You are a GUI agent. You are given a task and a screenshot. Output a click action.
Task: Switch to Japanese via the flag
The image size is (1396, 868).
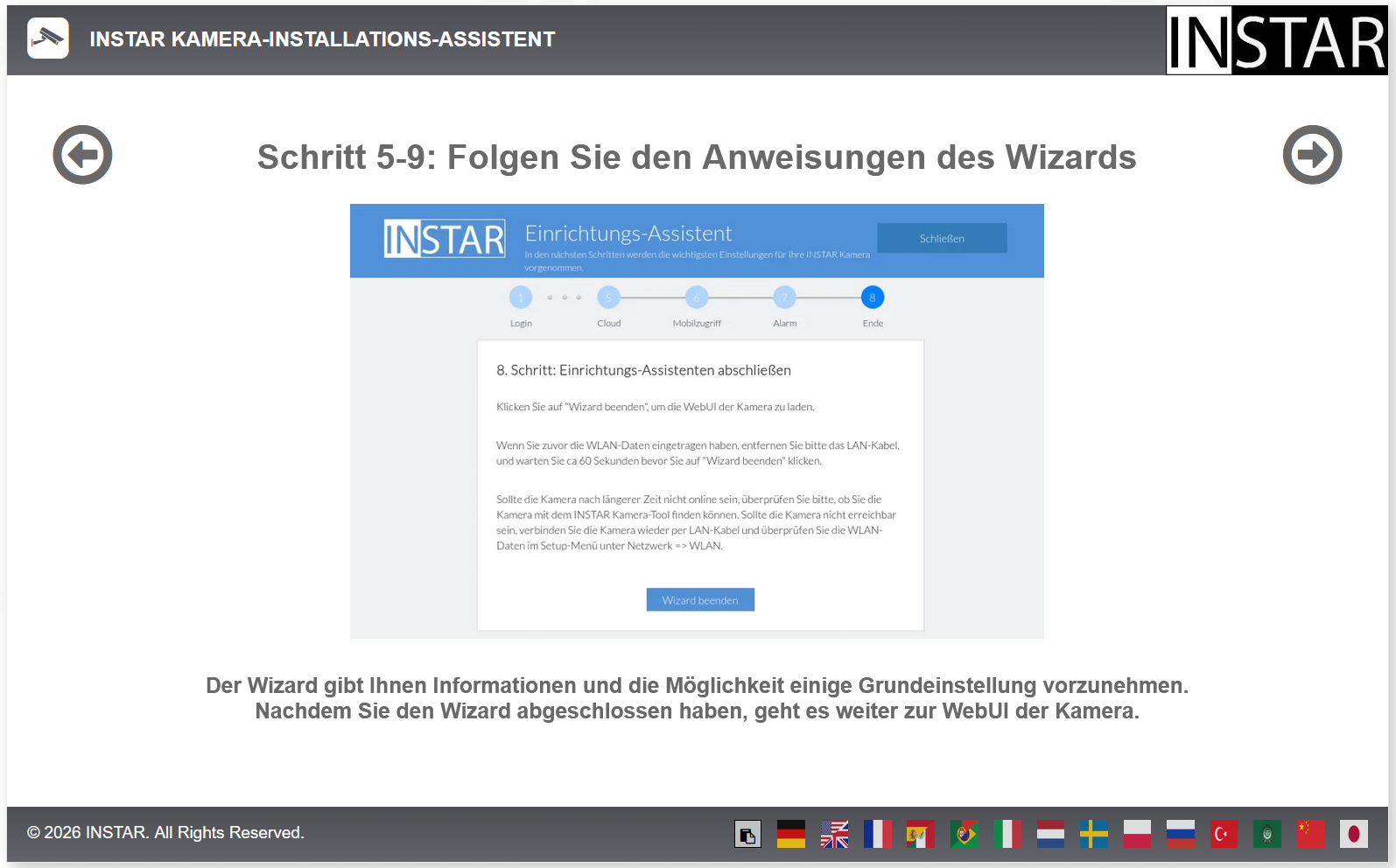click(1354, 834)
